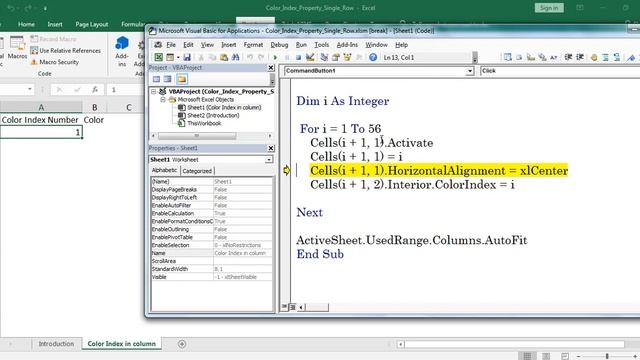The height and width of the screenshot is (360, 640).
Task: Click Project tree horizontal scrollbar thumb
Action: [x=197, y=136]
